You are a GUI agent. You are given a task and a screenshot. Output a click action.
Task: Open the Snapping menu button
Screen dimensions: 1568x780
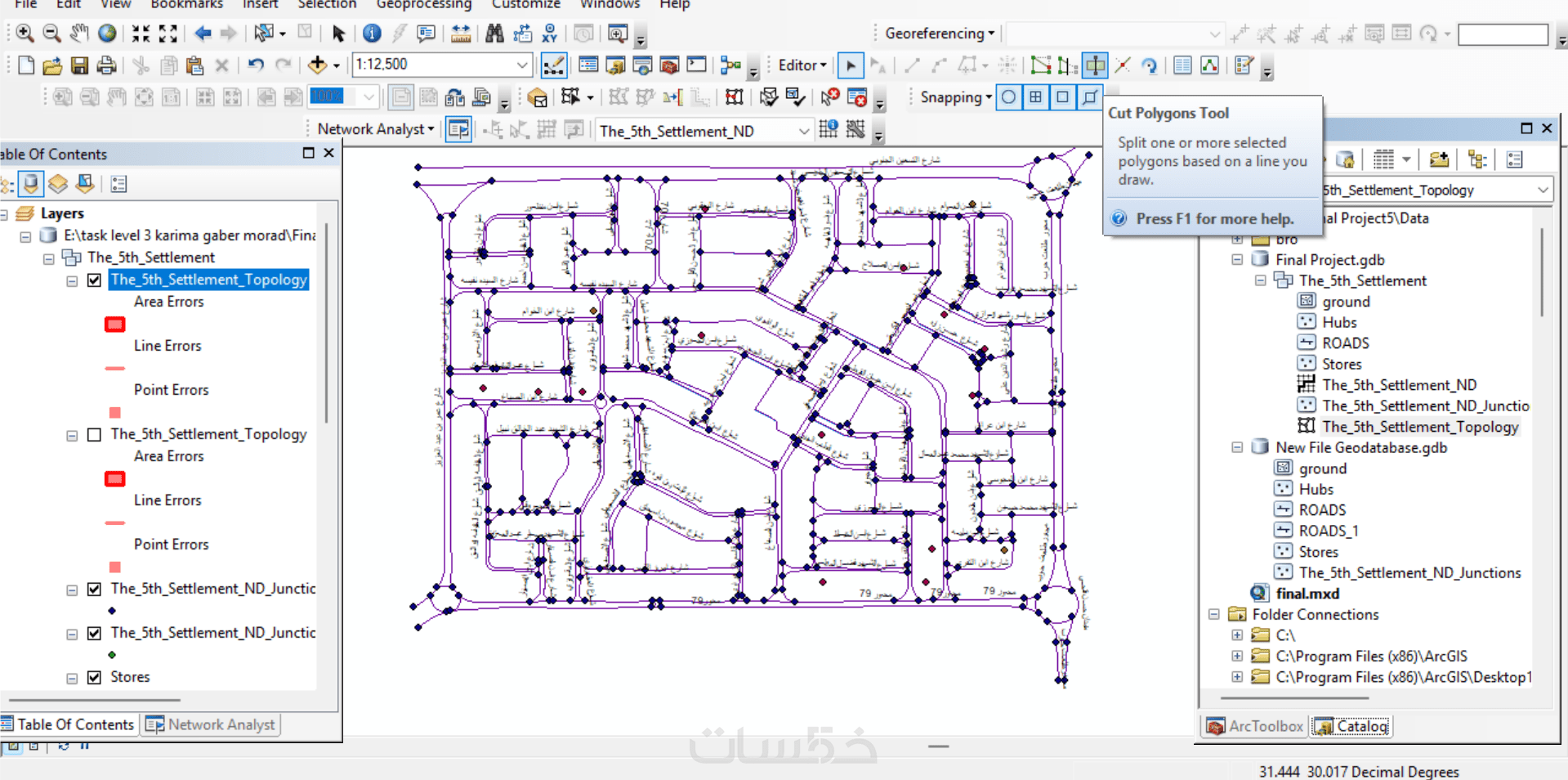pos(956,97)
